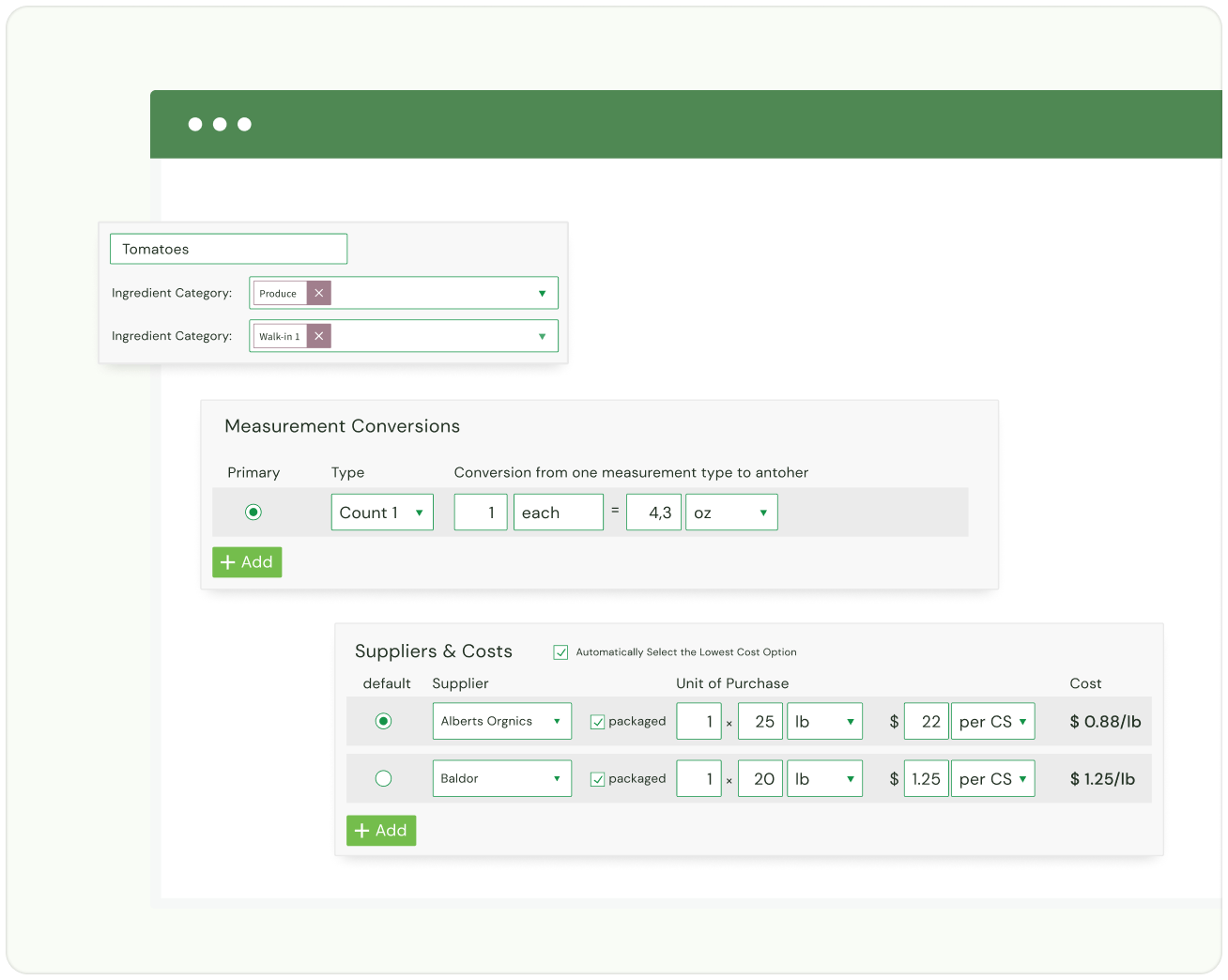
Task: Click the plus icon on Measurement Conversions Add
Action: click(229, 561)
